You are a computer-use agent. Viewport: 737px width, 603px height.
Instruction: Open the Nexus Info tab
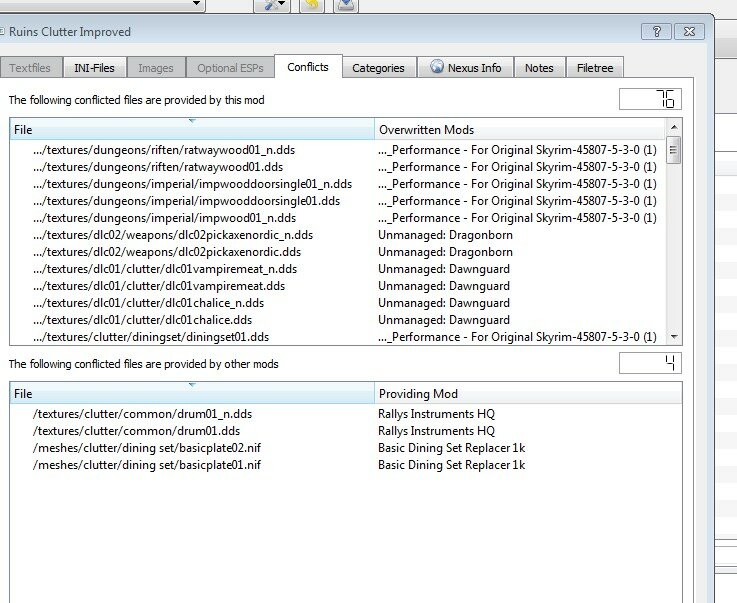469,68
